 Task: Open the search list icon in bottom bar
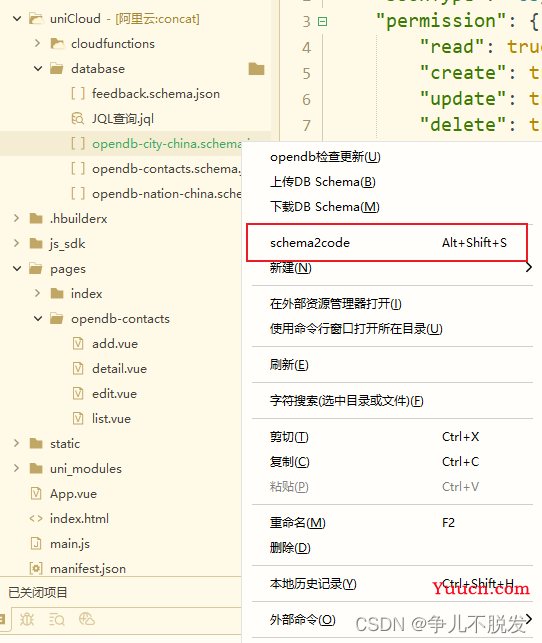(x=57, y=619)
